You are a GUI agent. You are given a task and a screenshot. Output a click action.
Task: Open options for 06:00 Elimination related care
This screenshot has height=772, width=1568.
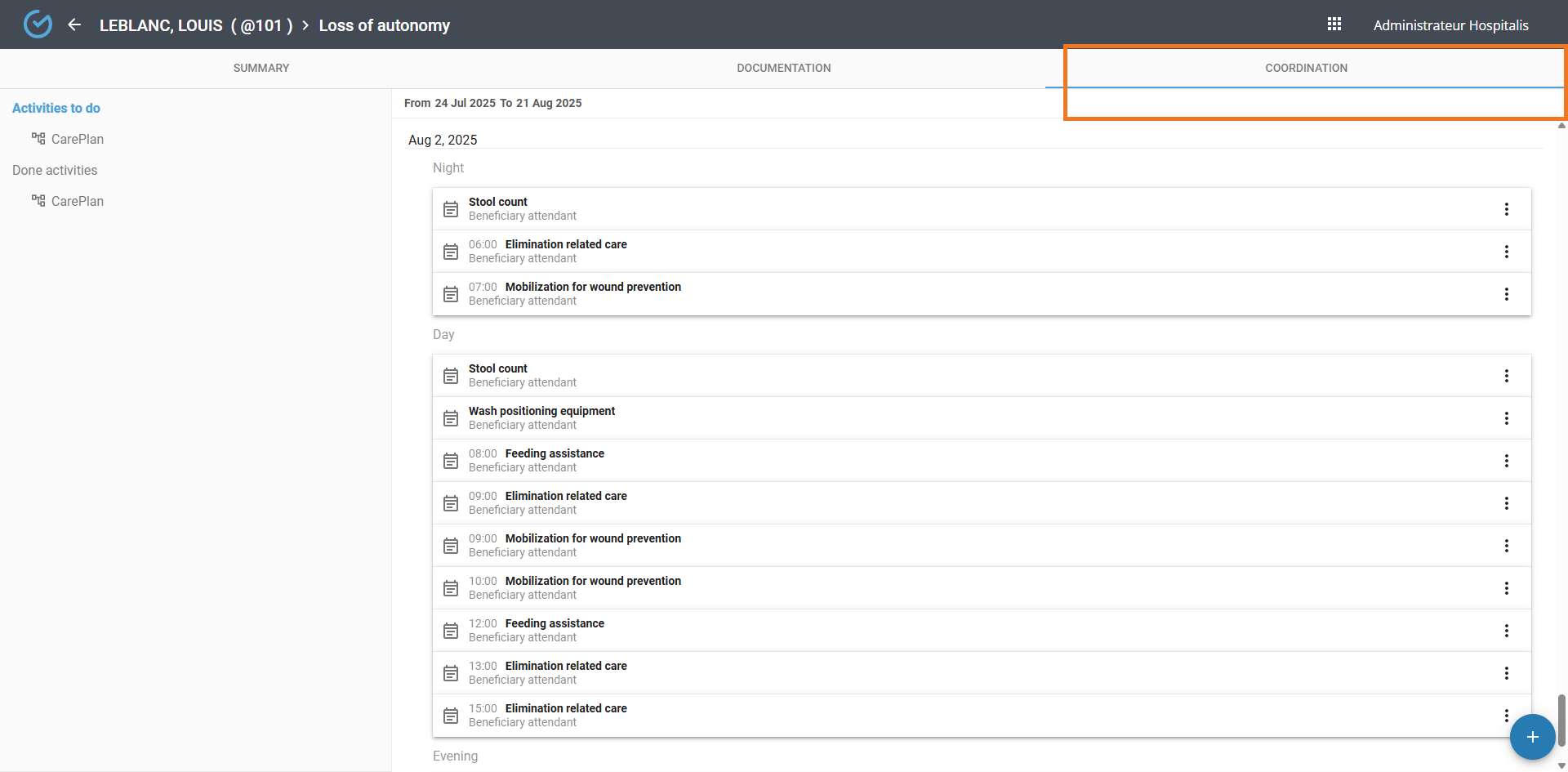[1506, 252]
